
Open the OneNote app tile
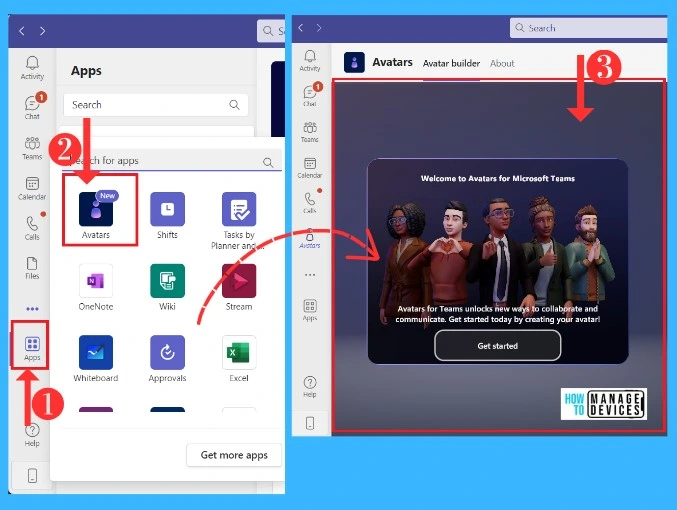[x=96, y=287]
